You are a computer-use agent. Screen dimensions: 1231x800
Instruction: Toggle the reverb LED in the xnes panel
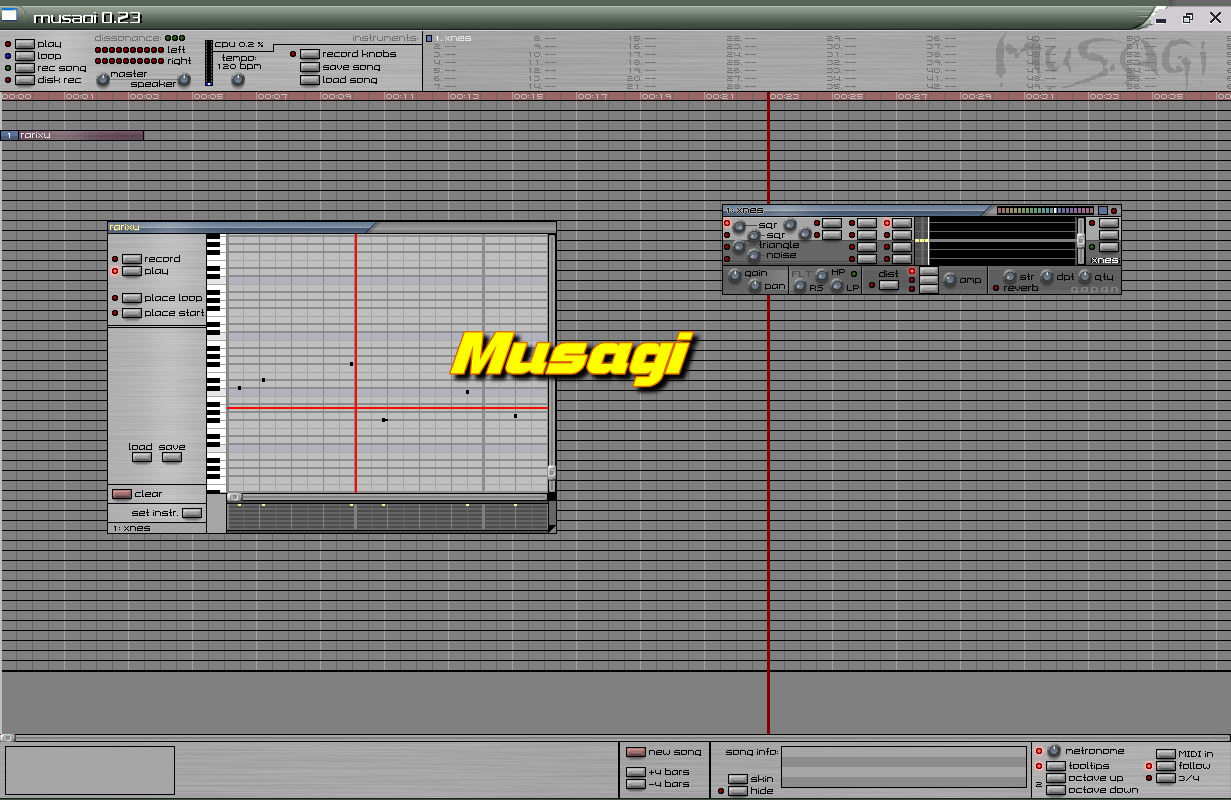pyautogui.click(x=996, y=288)
